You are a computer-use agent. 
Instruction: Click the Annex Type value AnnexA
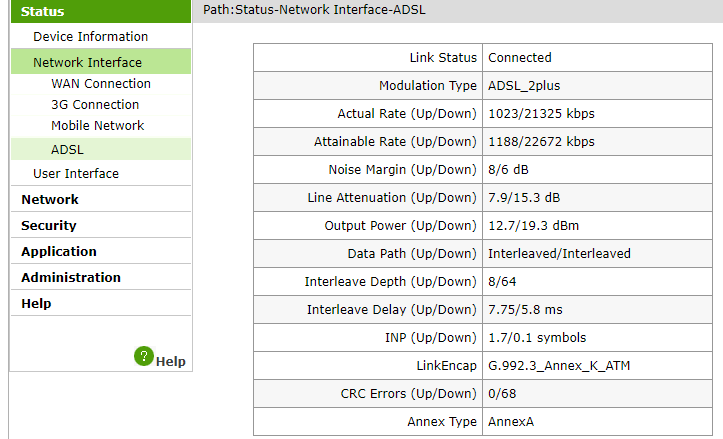click(x=513, y=422)
